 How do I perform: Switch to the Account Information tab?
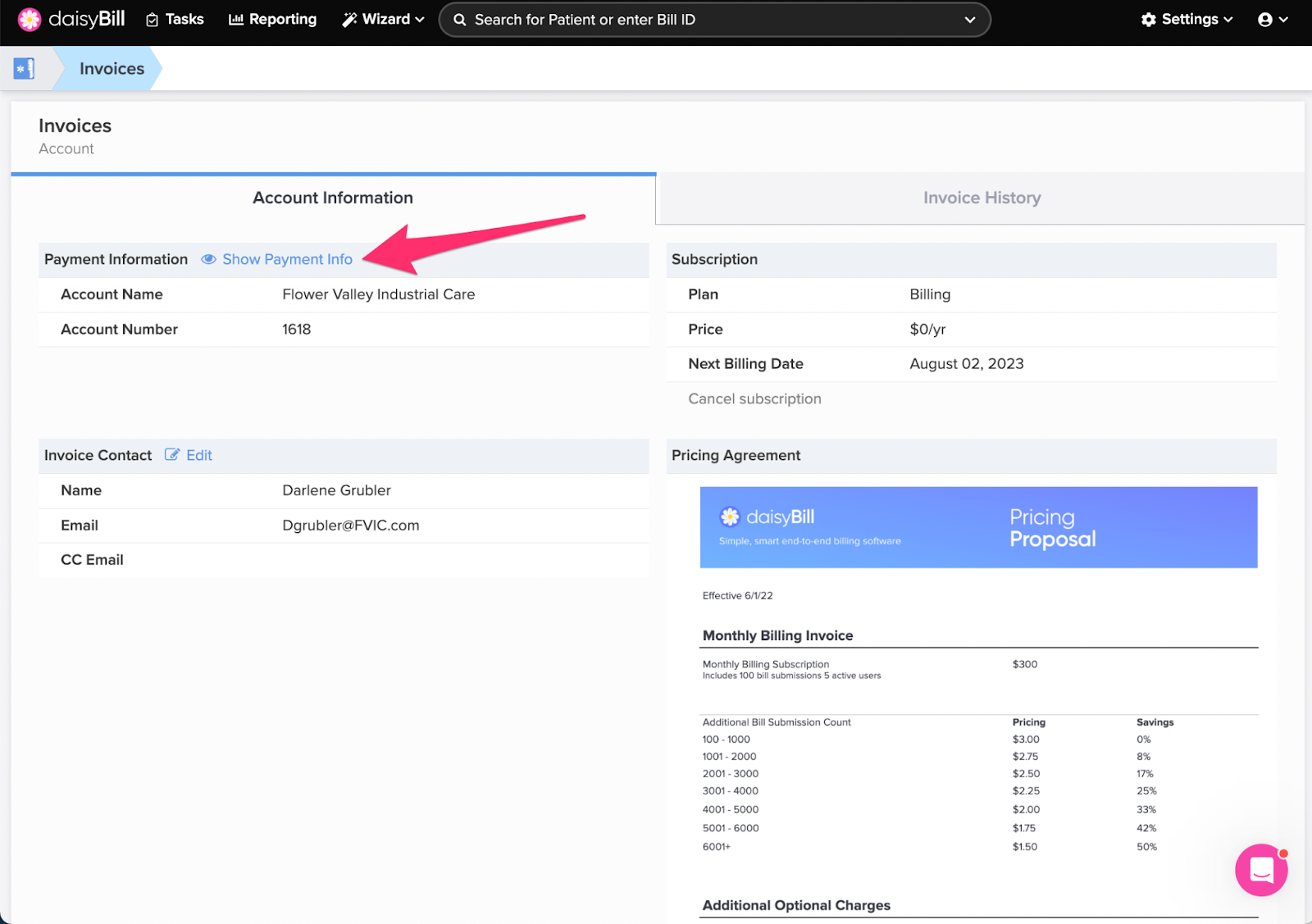pyautogui.click(x=333, y=198)
